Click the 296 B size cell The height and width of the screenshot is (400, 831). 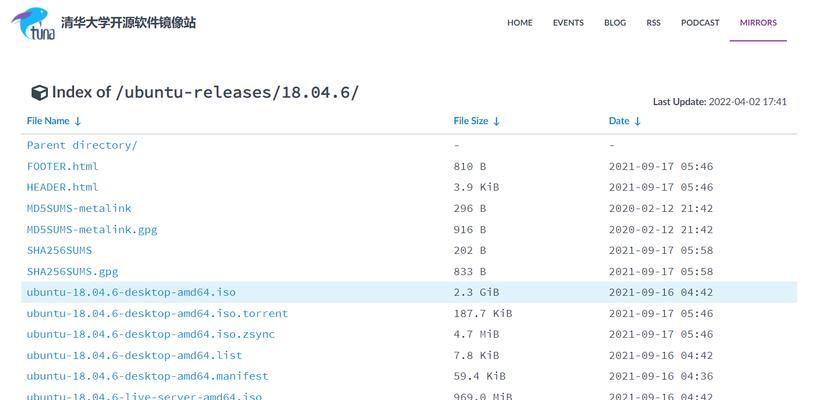click(470, 208)
